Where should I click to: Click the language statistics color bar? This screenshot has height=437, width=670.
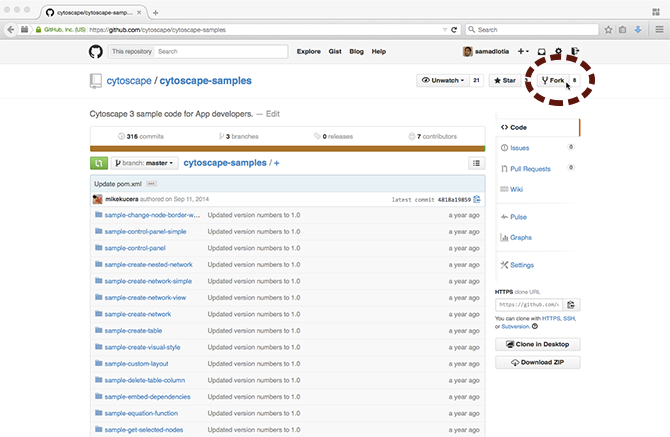click(x=288, y=149)
